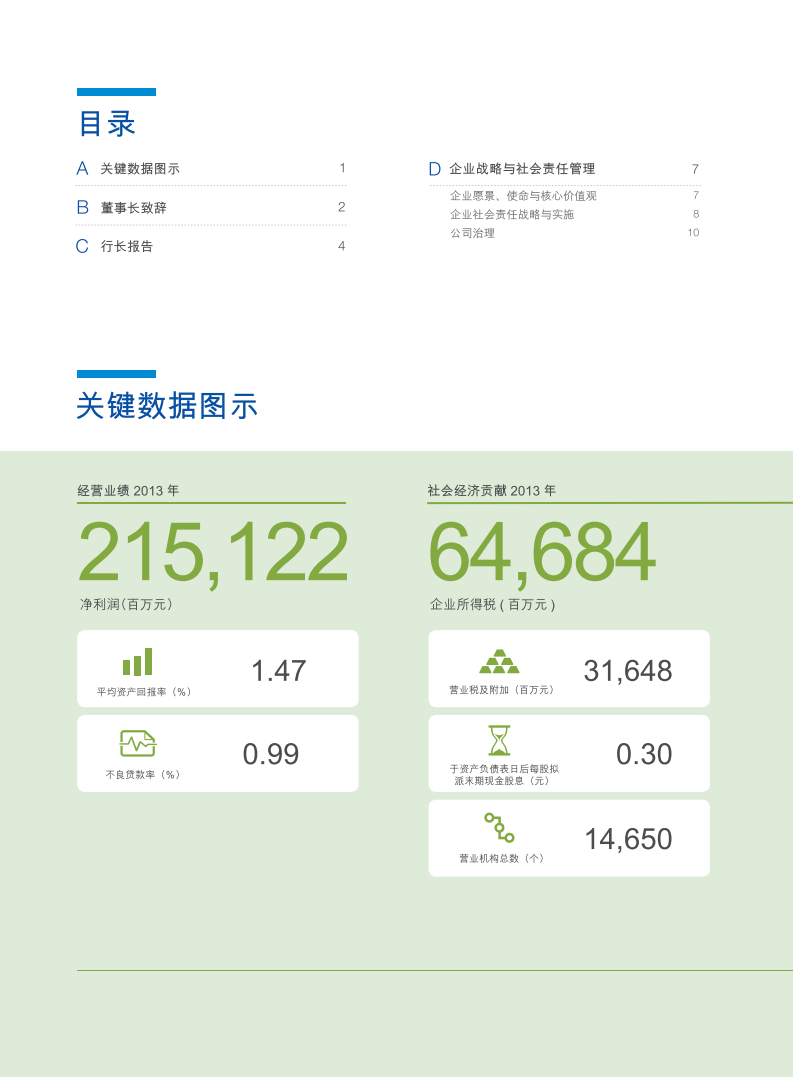Click page number 10 for 公司治理
This screenshot has height=1077, width=793.
693,233
